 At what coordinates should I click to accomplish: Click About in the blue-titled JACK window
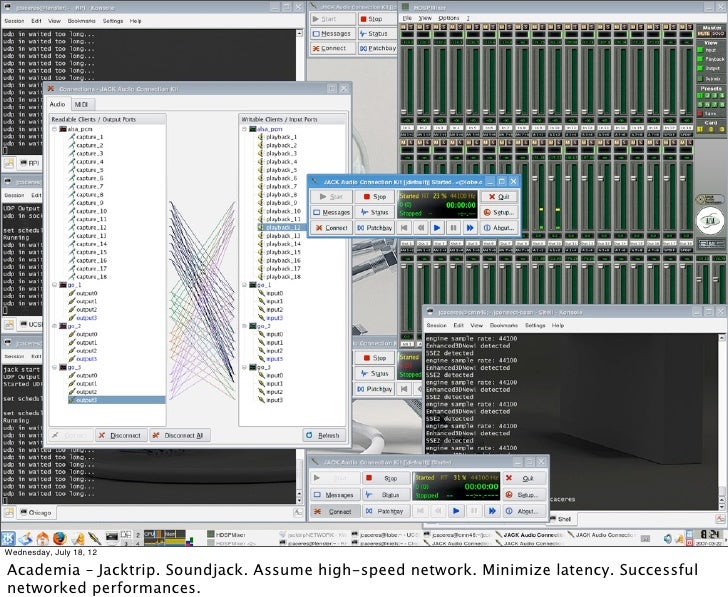tap(497, 228)
